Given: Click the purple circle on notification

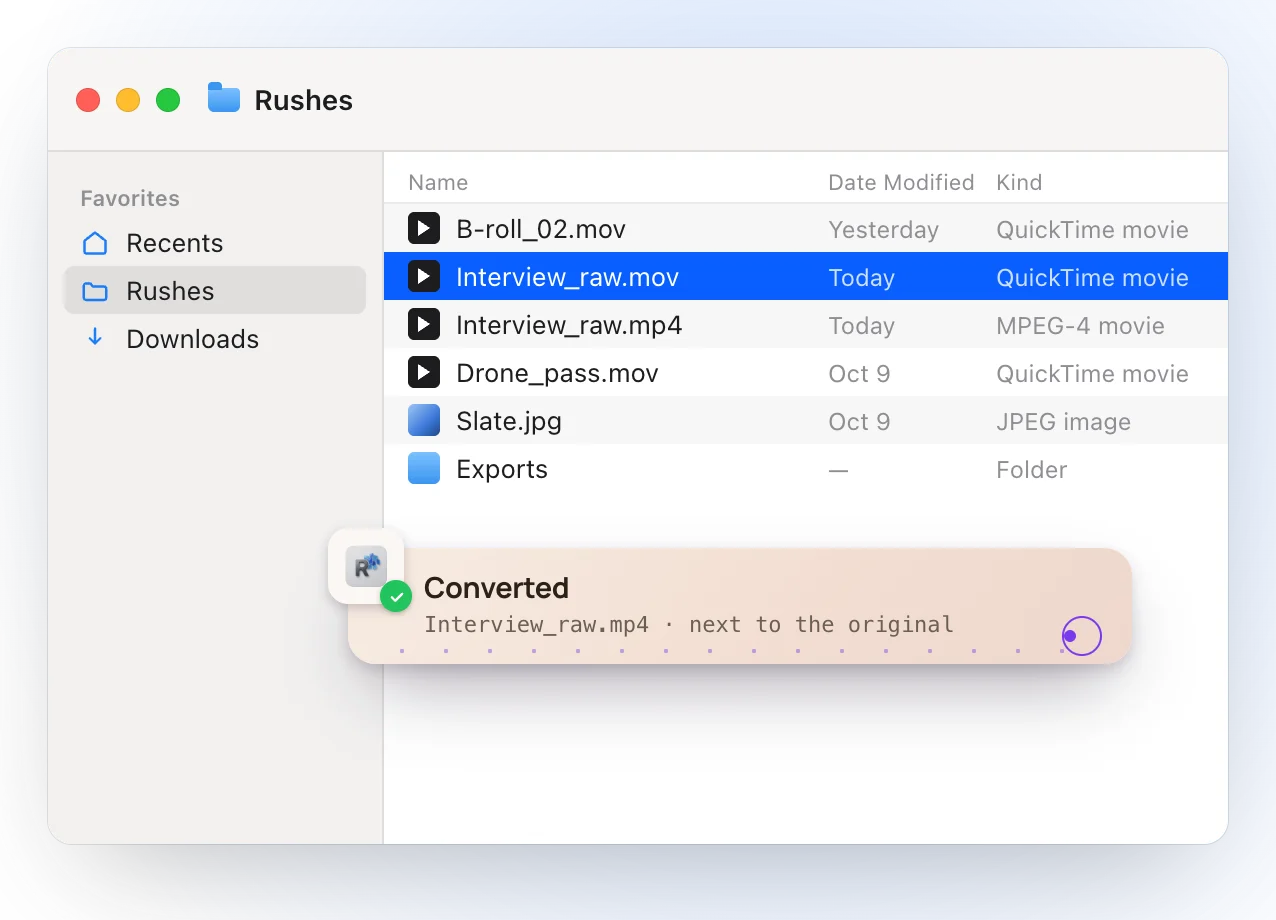Looking at the screenshot, I should [1080, 636].
